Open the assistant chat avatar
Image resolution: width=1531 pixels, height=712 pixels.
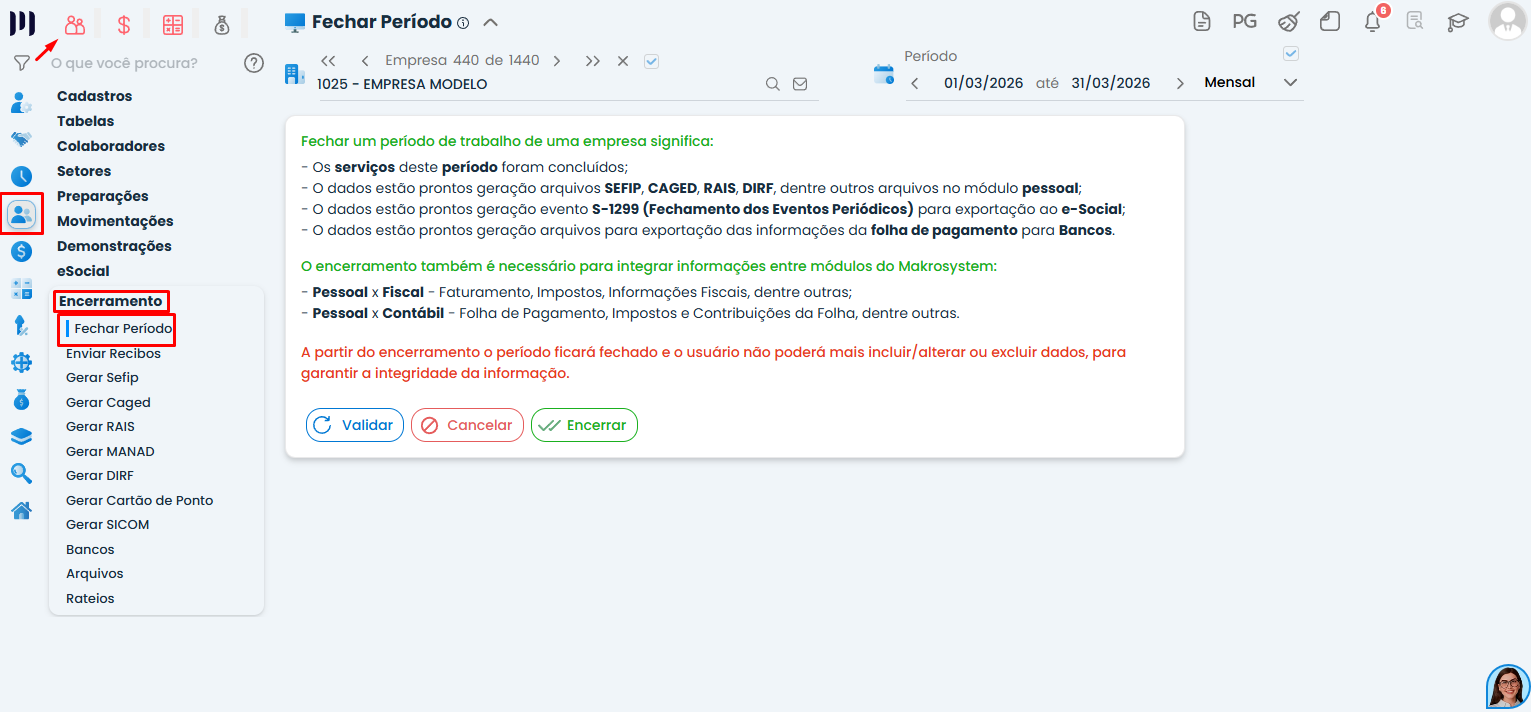point(1508,688)
